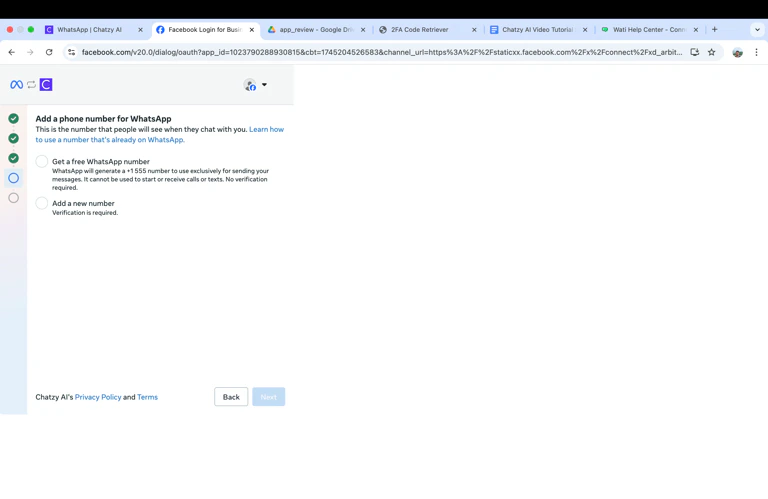The image size is (768, 499).
Task: Open the Chrome three-dot menu
Action: (756, 52)
